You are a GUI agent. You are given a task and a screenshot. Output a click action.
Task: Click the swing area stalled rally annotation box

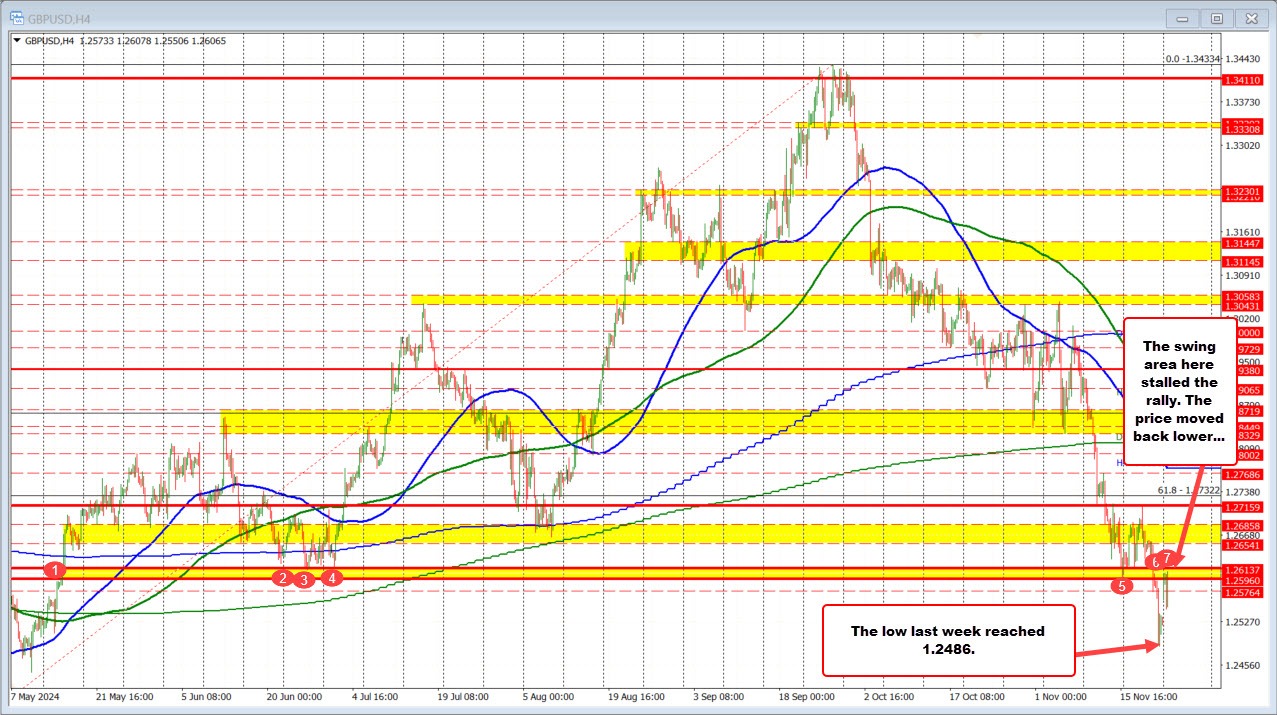point(1181,390)
